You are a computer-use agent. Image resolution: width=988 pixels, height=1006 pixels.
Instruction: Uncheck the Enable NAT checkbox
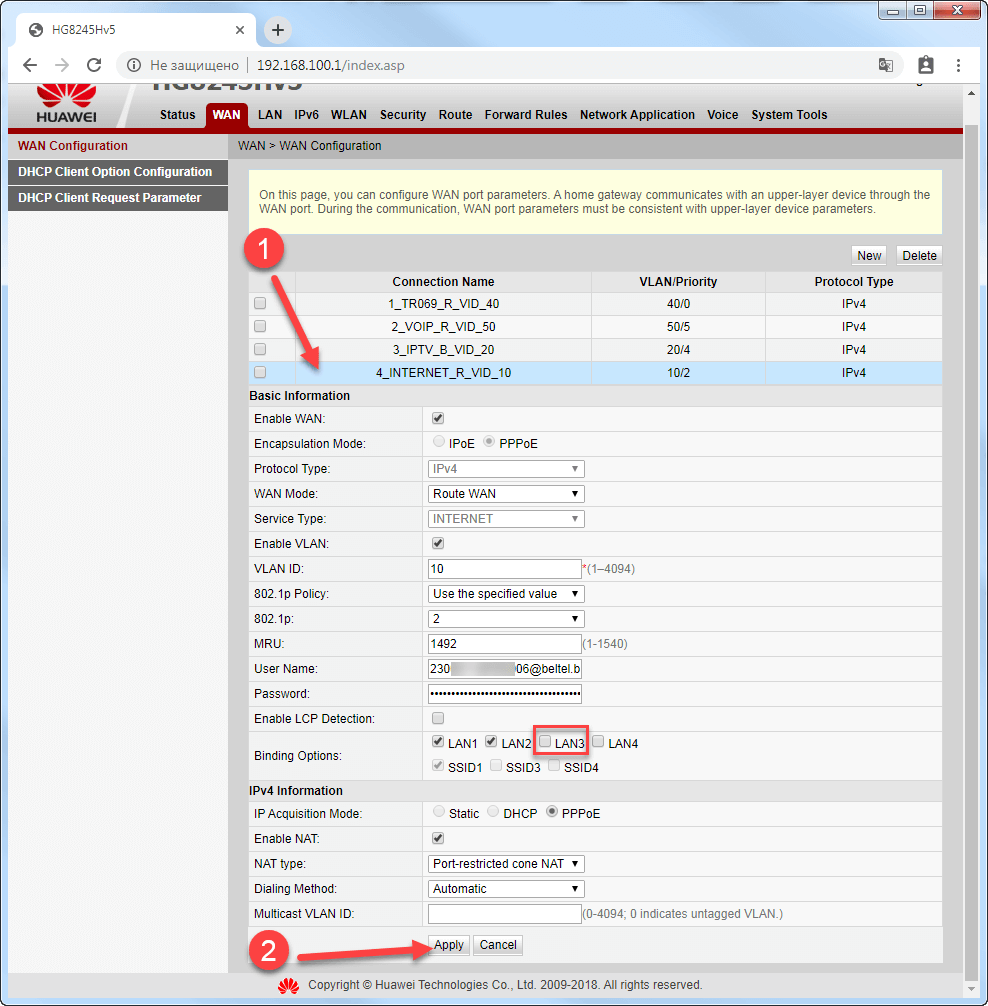click(x=437, y=838)
